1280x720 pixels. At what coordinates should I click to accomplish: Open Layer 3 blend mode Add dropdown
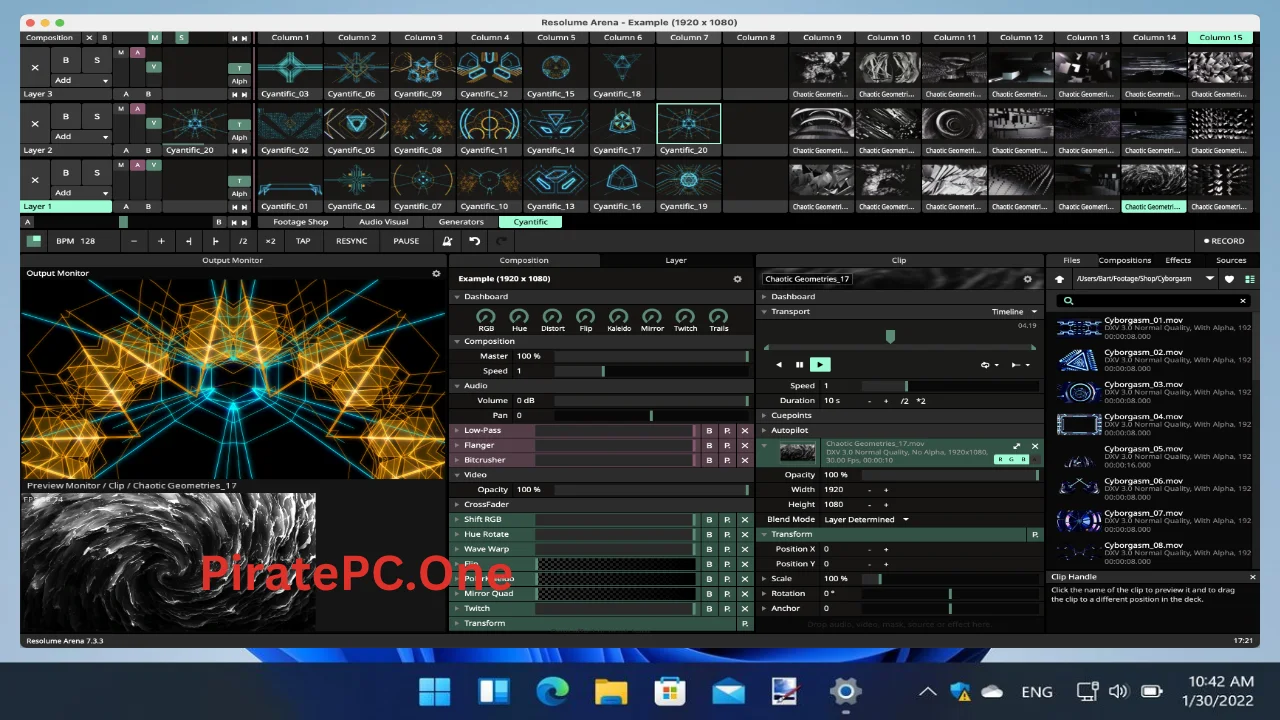81,80
